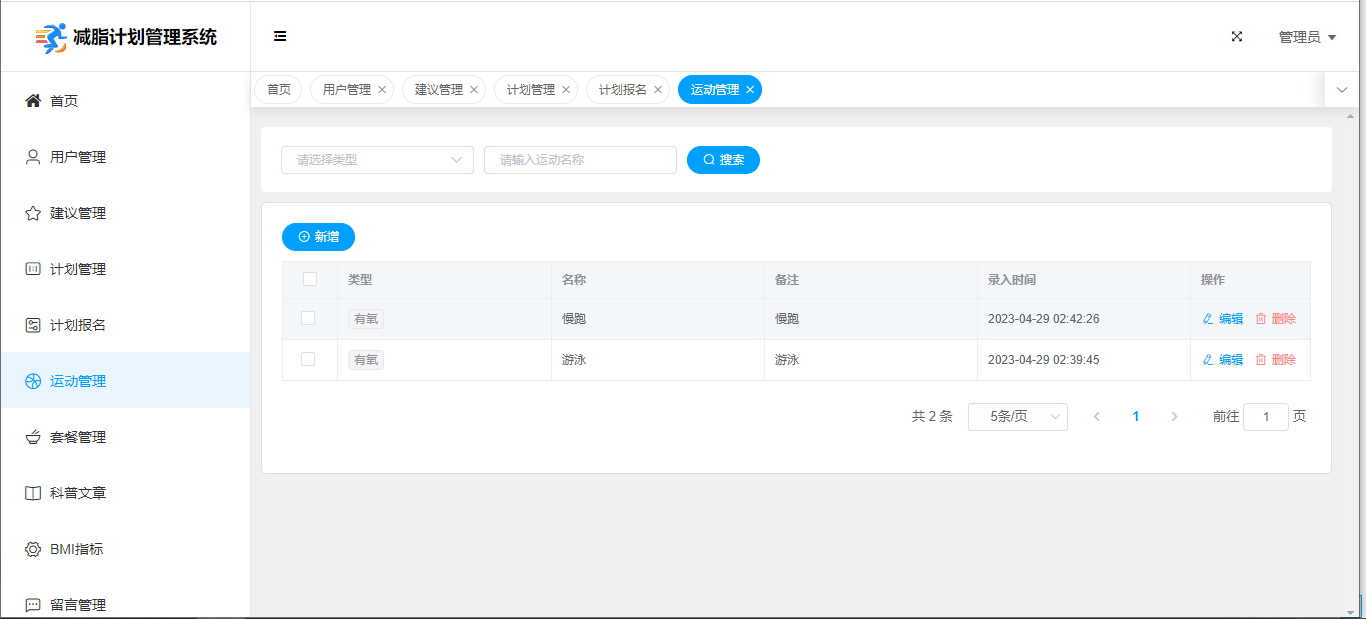Image resolution: width=1366 pixels, height=619 pixels.
Task: Click the 留言管理 chat bubble icon
Action: pos(33,604)
